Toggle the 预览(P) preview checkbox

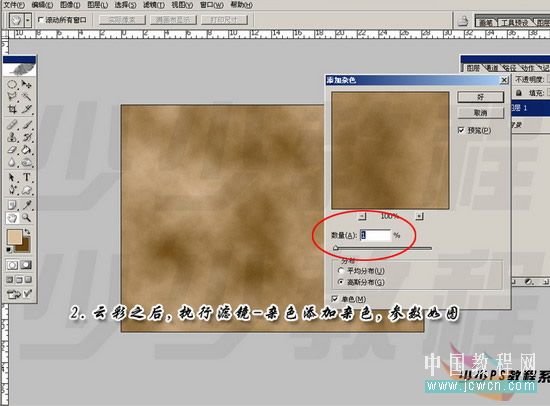(461, 130)
